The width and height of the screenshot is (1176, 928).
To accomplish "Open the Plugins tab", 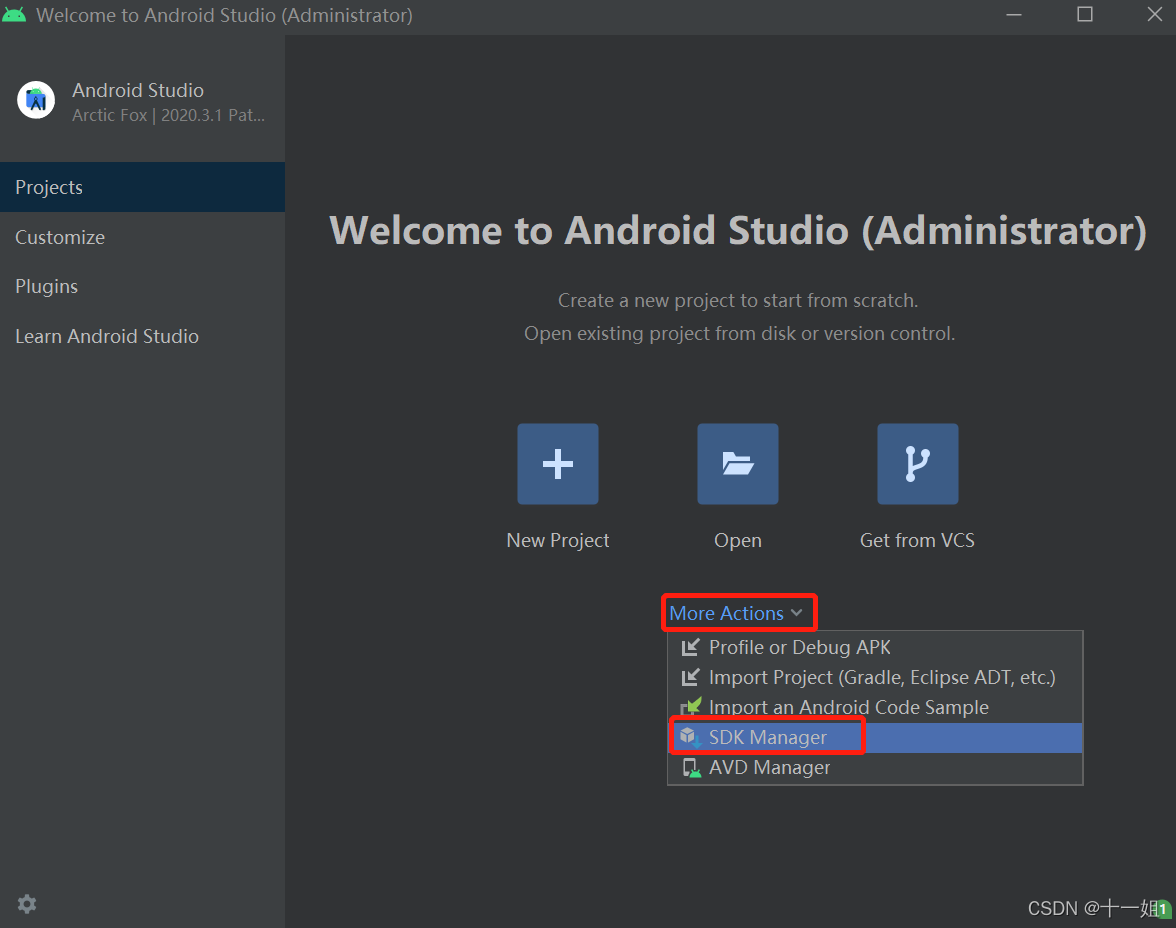I will tap(142, 287).
